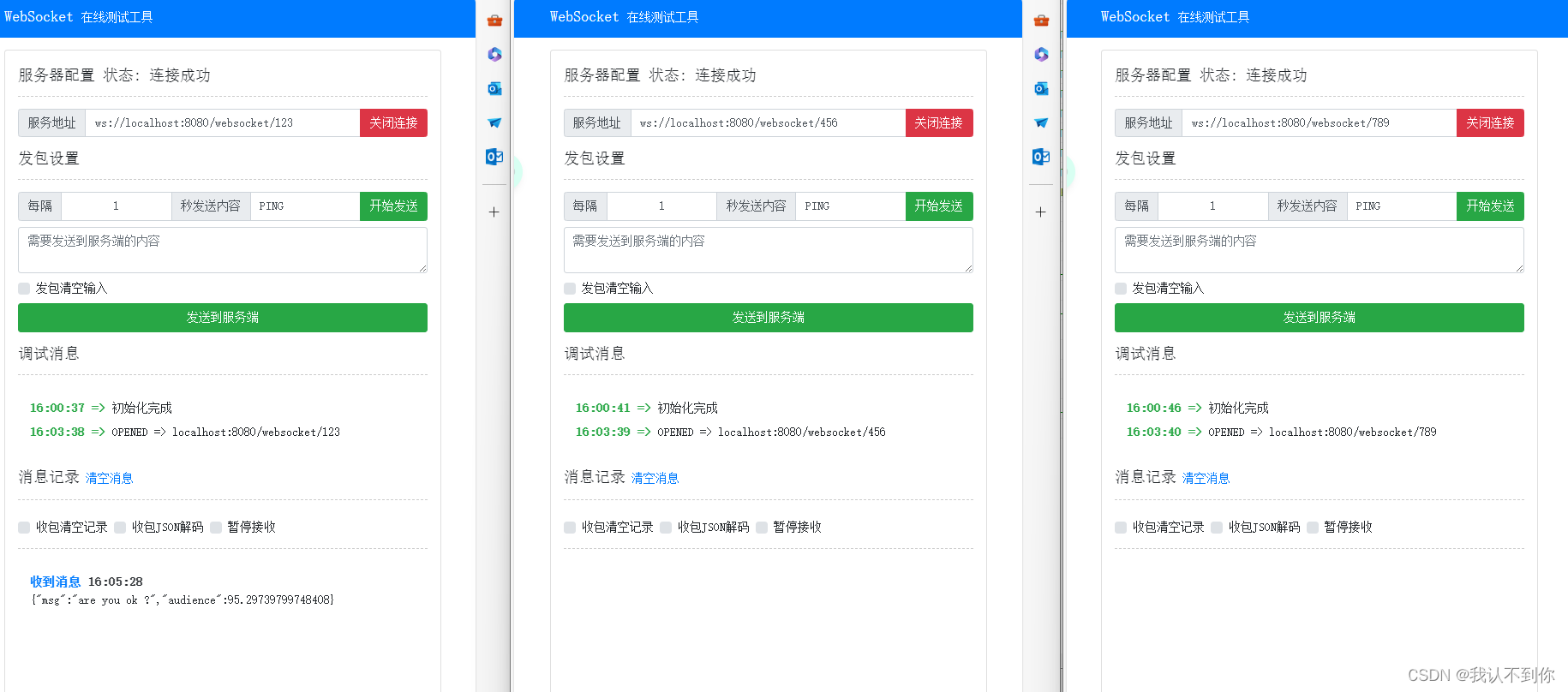Click 发送到服务端 in the /456 window
Image resolution: width=1568 pixels, height=692 pixels.
769,318
